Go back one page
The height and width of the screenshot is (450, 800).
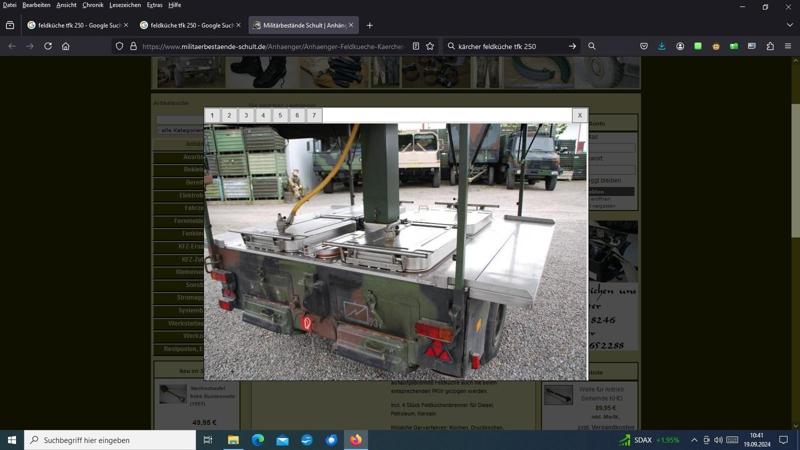12,46
